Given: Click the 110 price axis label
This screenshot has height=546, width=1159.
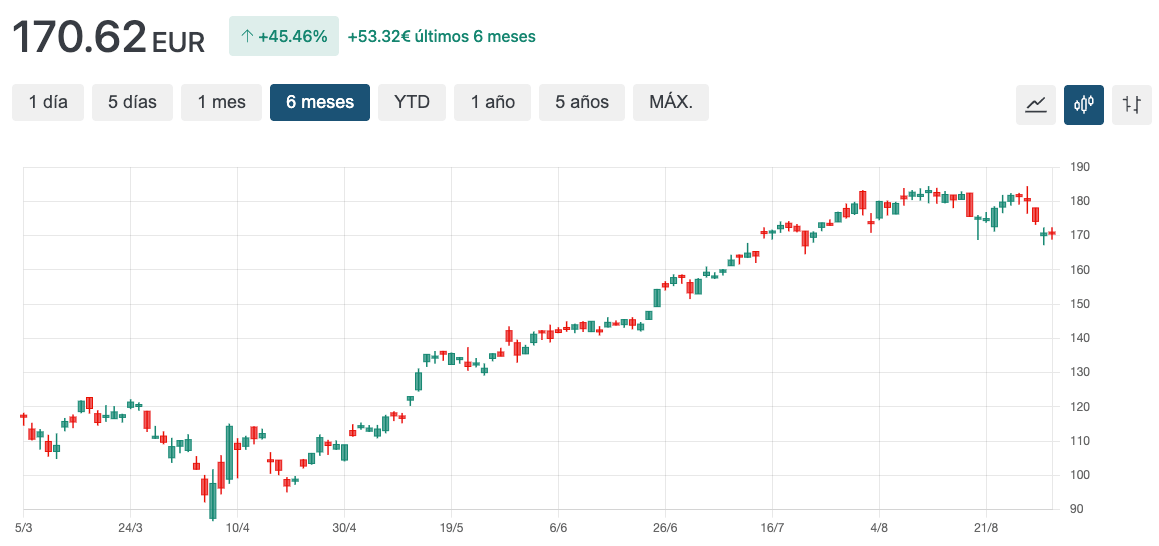Looking at the screenshot, I should [1080, 441].
